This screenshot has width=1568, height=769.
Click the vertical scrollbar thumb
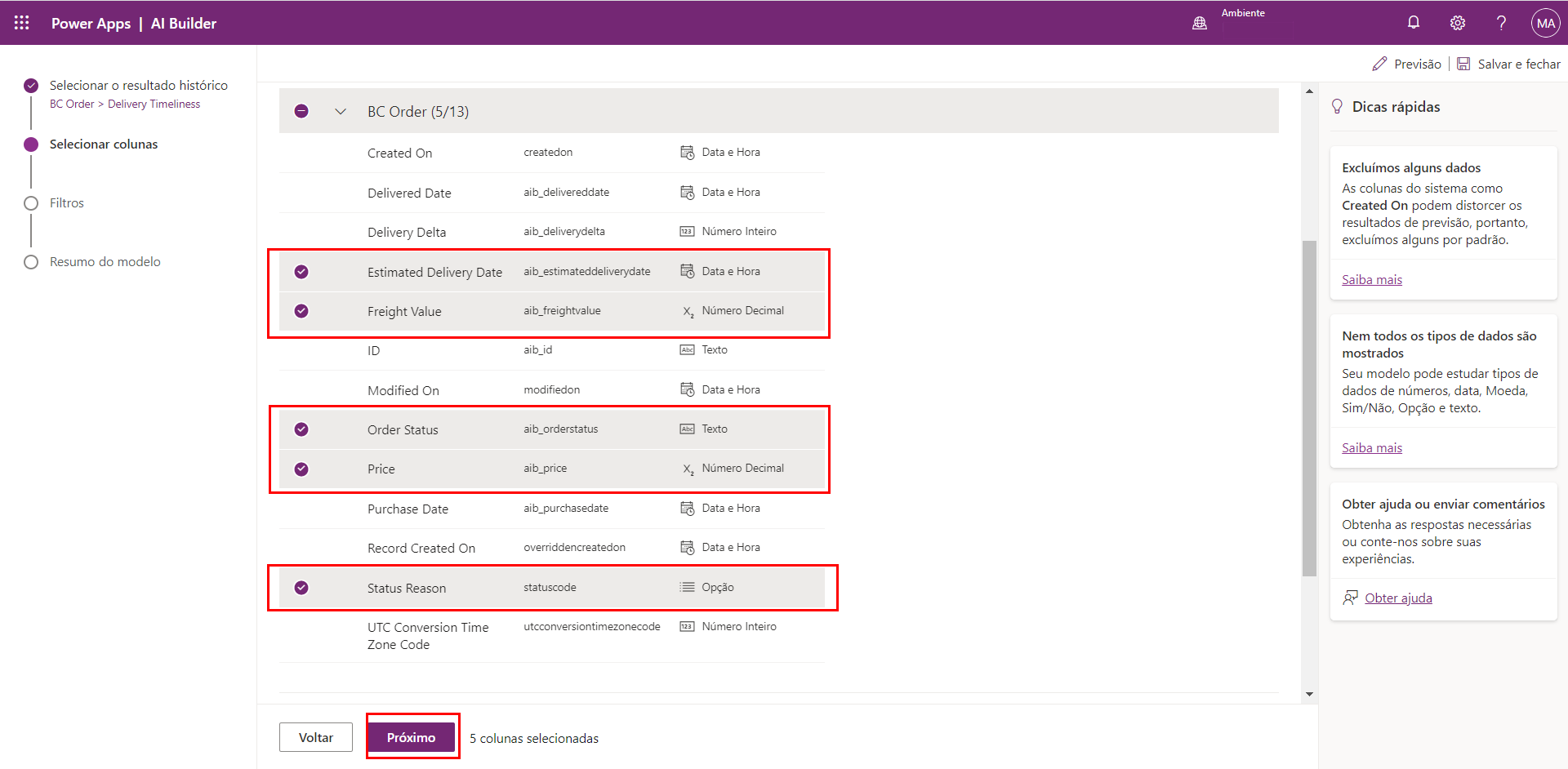click(x=1309, y=408)
